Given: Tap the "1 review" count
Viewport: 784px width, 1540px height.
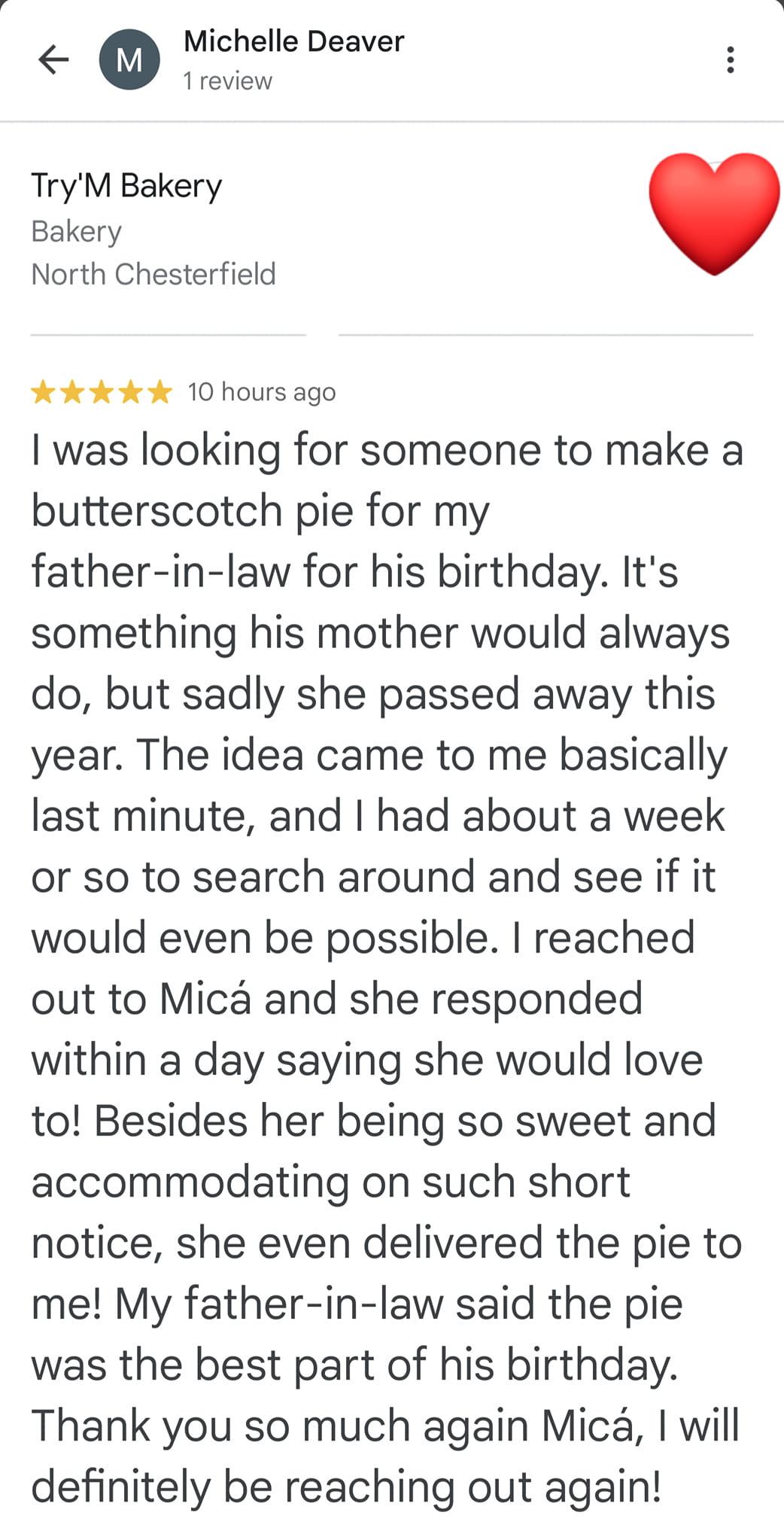Looking at the screenshot, I should (227, 81).
